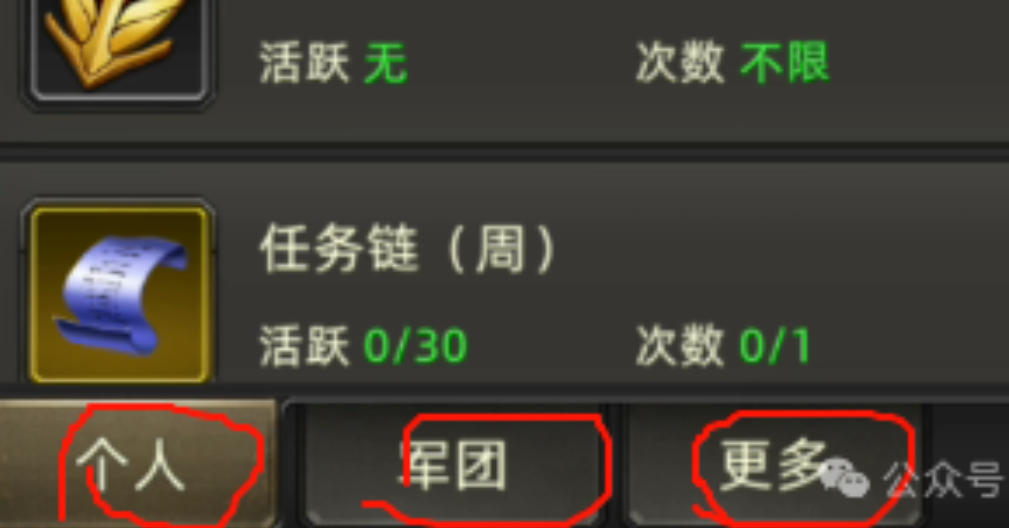Click 活跃 label next to 0/30
The width and height of the screenshot is (1009, 528).
305,346
